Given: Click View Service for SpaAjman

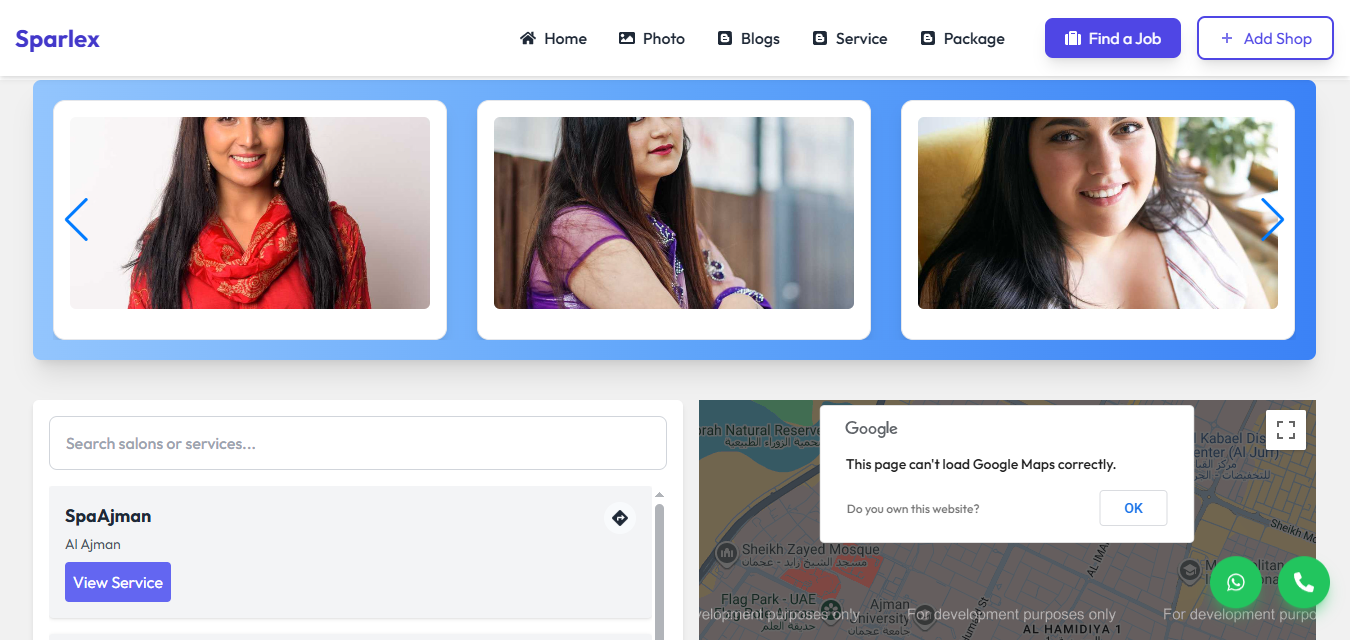Looking at the screenshot, I should 118,582.
